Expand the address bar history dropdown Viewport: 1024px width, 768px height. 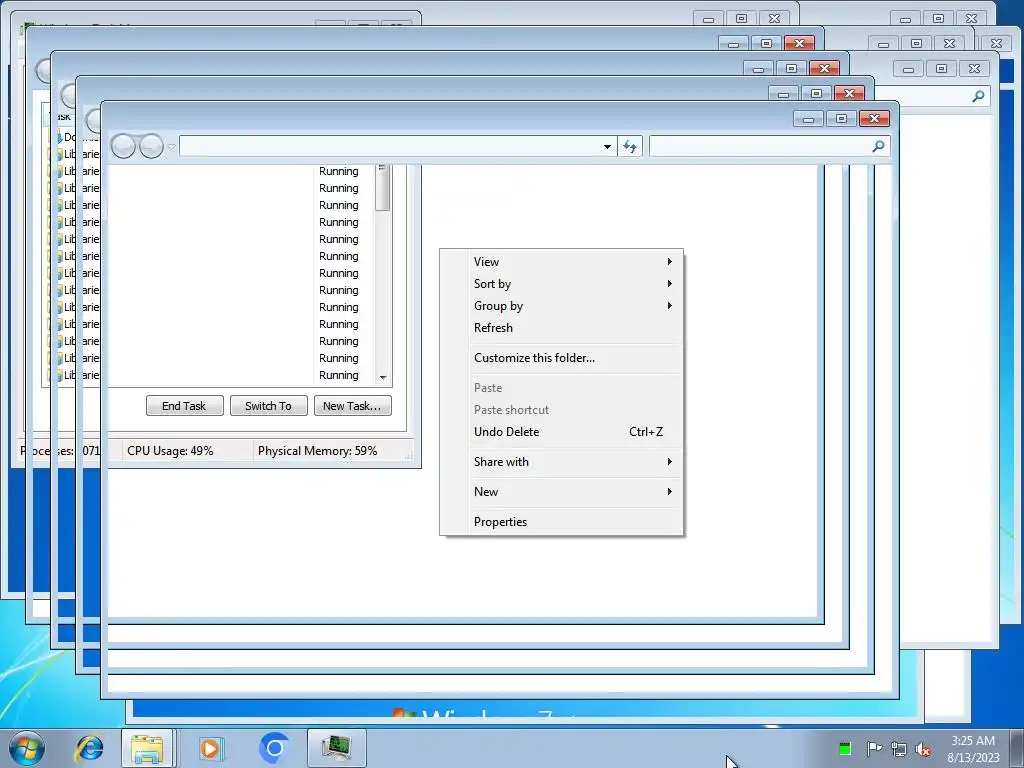click(607, 146)
